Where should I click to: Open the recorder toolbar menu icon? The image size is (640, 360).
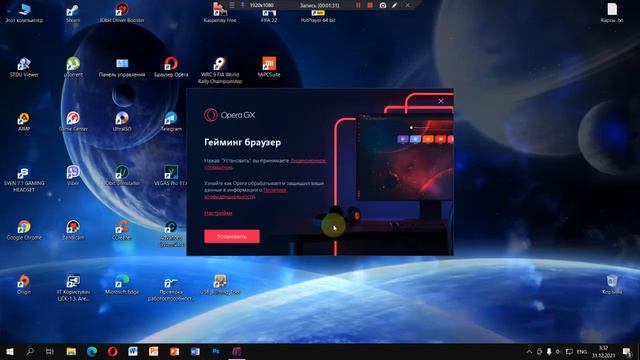click(x=231, y=5)
